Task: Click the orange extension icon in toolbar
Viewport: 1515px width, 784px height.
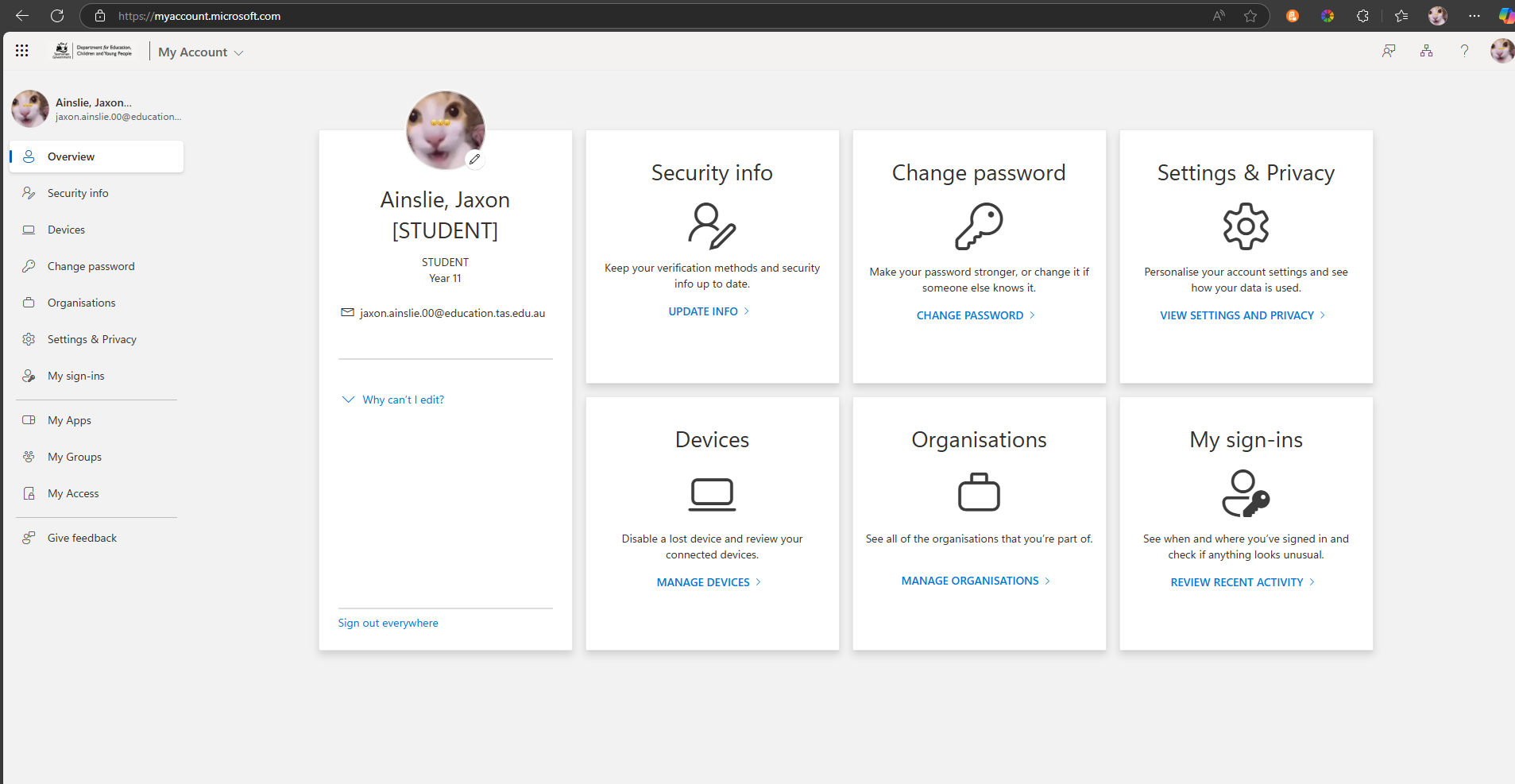Action: (1293, 16)
